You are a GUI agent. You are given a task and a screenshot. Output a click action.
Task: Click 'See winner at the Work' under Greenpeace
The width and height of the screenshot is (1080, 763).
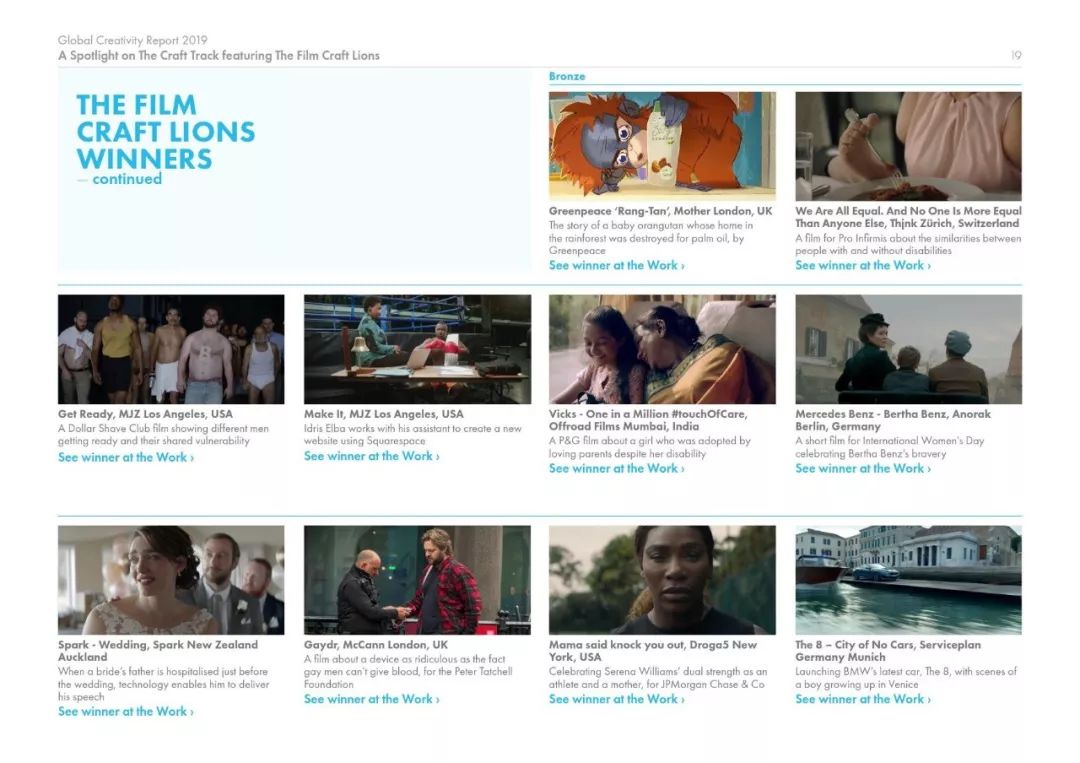tap(616, 265)
